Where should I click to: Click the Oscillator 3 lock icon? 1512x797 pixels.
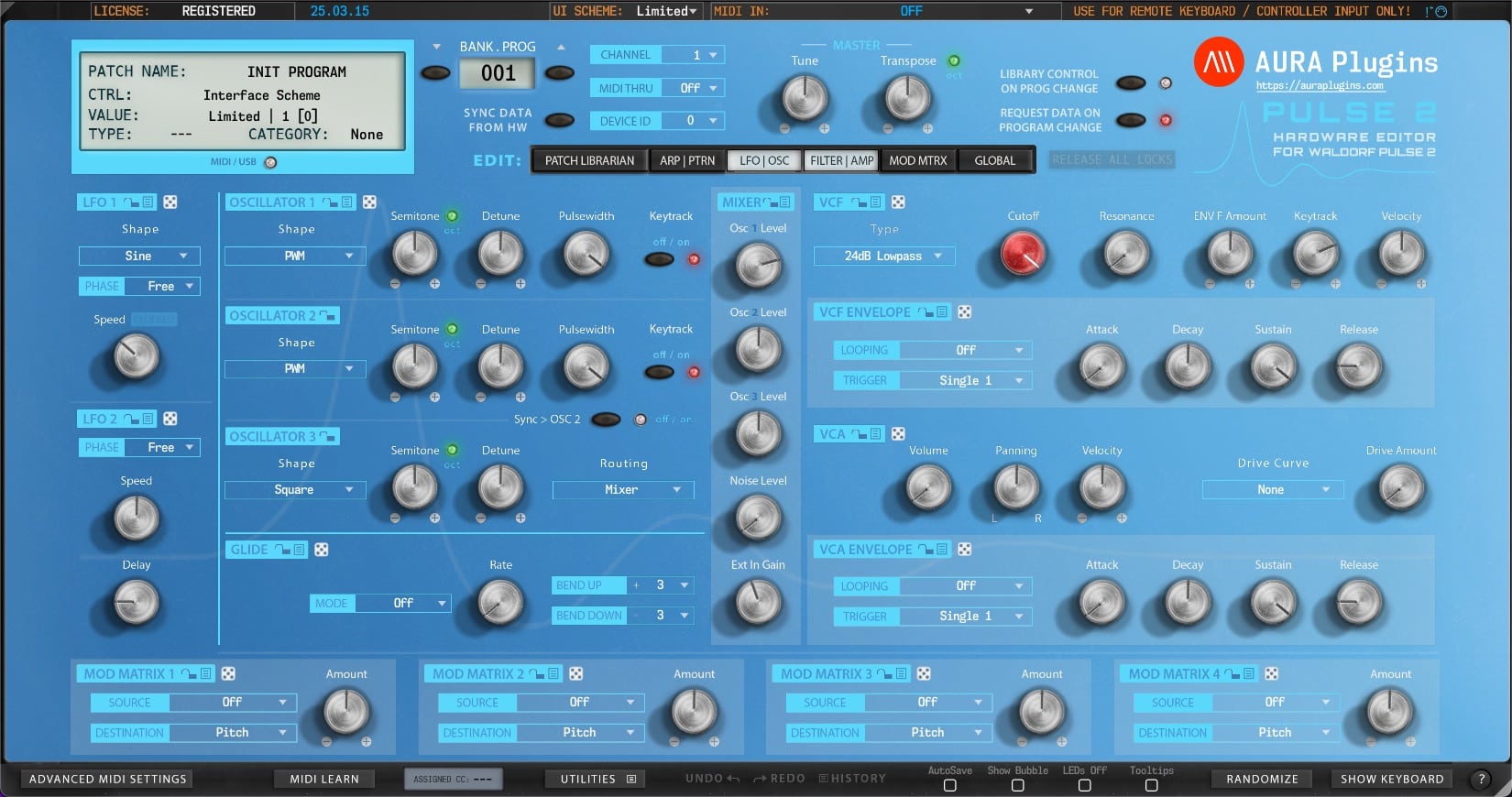327,437
